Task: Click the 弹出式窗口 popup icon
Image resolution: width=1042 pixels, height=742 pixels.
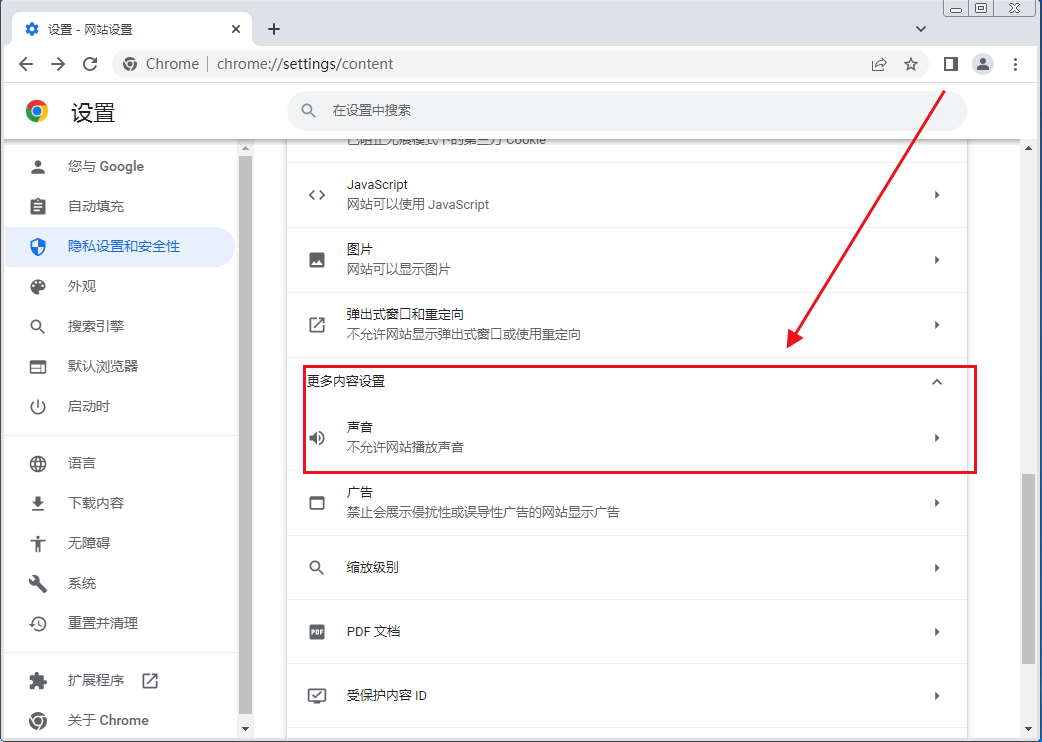Action: (x=317, y=325)
